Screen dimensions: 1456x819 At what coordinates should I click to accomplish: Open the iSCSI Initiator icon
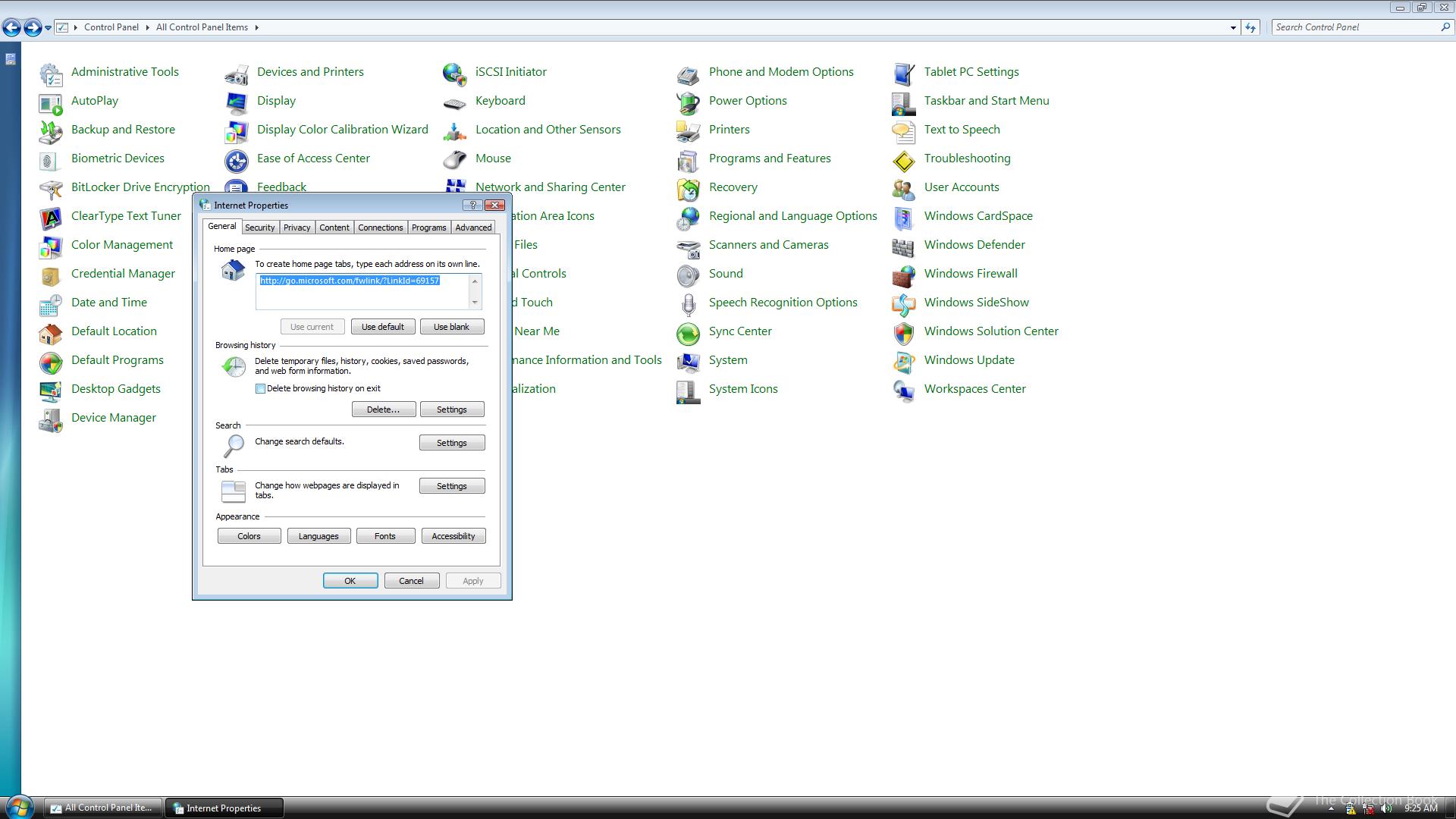coord(455,74)
